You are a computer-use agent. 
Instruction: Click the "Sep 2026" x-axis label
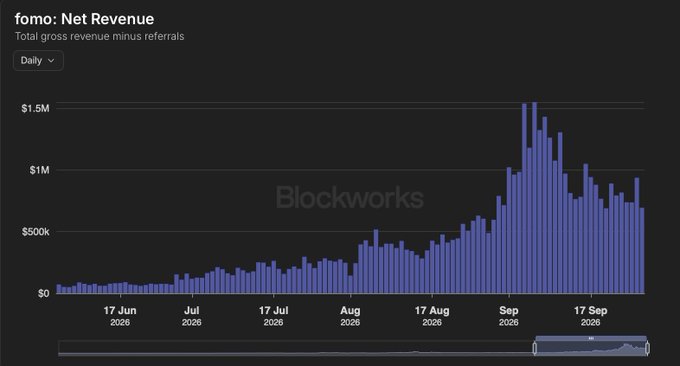click(x=509, y=316)
